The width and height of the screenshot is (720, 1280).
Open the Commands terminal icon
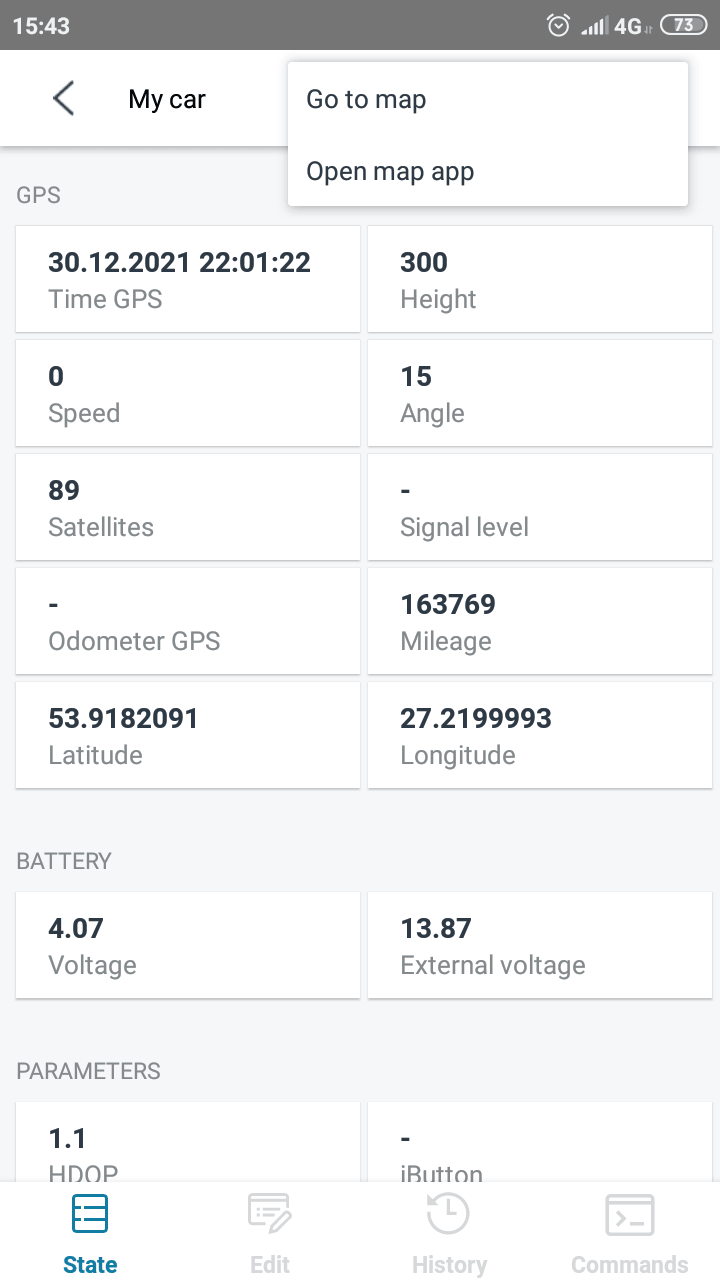pos(630,1215)
